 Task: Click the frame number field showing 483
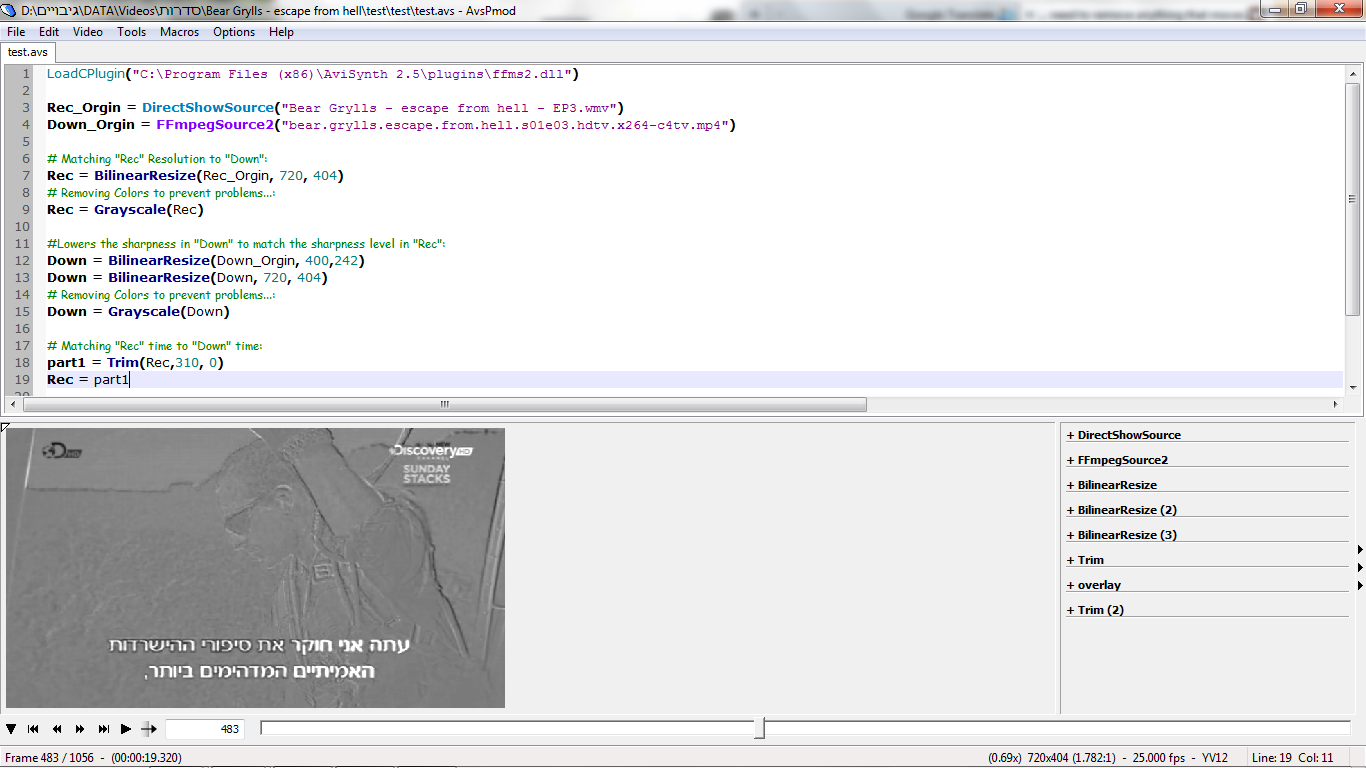click(x=204, y=729)
